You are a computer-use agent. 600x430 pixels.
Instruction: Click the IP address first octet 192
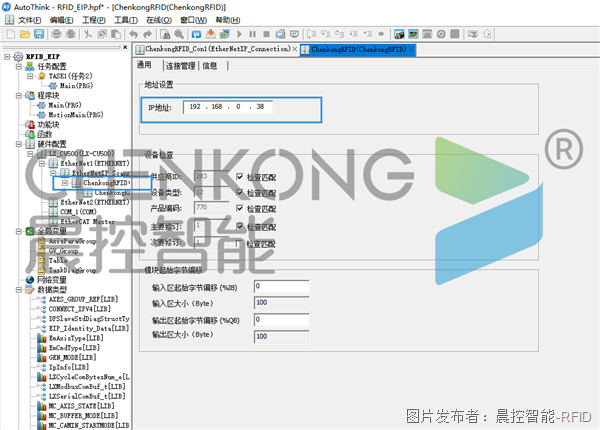(x=195, y=106)
